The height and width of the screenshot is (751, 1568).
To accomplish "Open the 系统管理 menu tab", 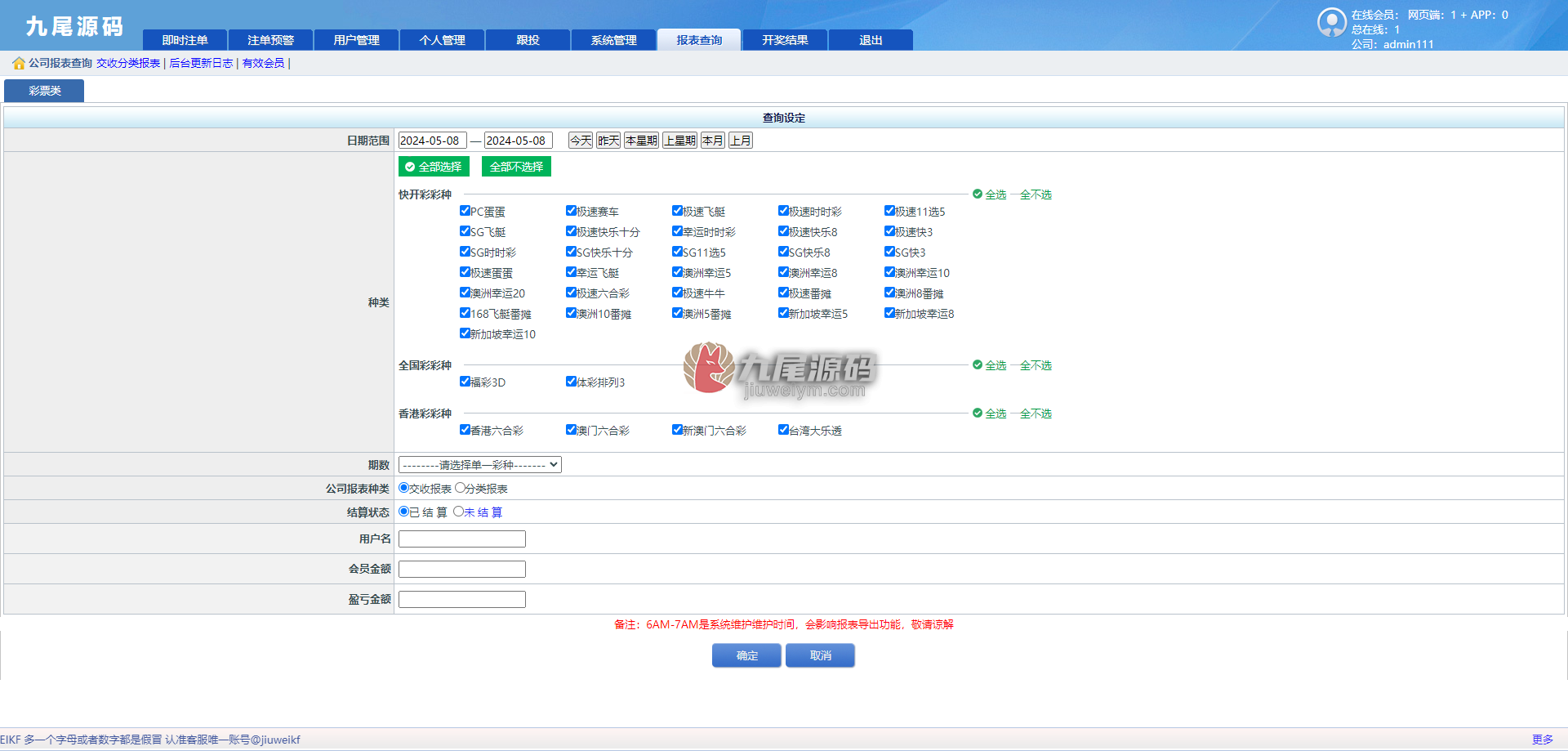I will coord(613,40).
